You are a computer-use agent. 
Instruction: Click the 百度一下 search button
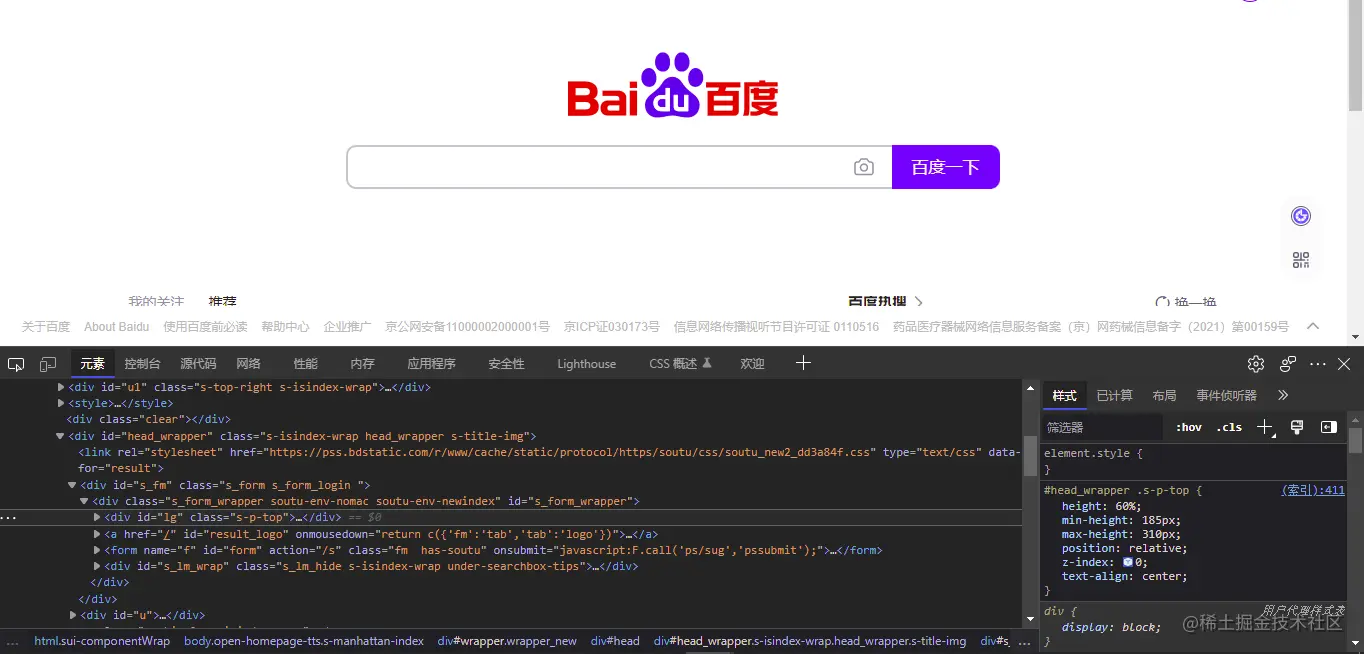click(946, 167)
